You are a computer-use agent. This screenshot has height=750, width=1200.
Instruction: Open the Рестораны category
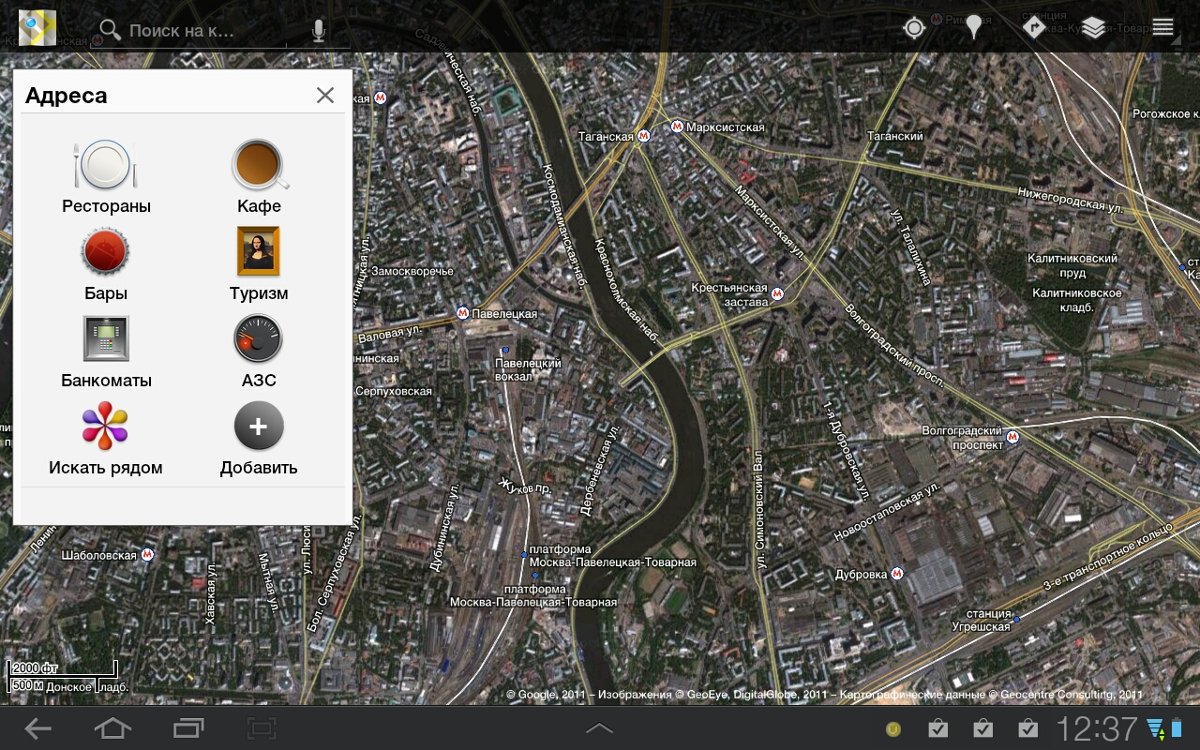click(x=105, y=165)
